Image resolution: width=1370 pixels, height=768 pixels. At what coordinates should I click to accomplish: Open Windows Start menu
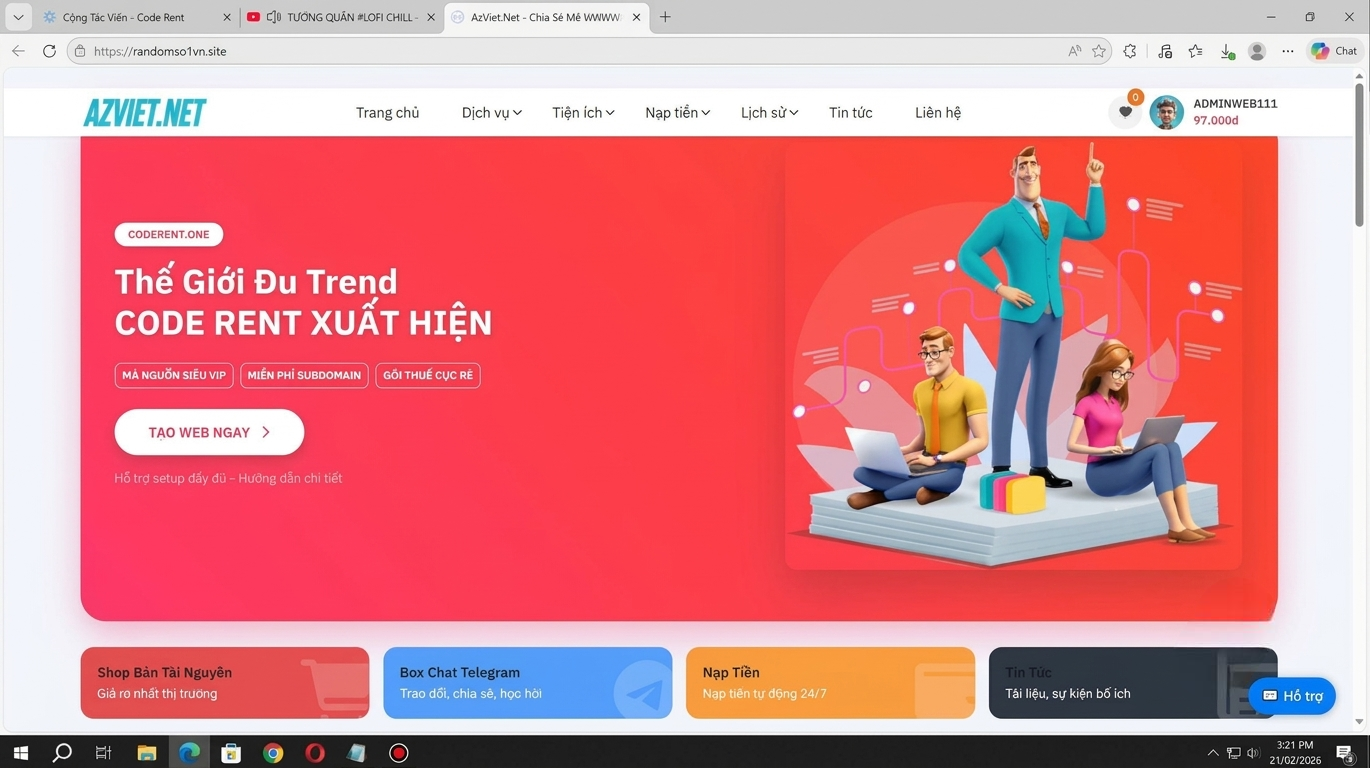pos(20,753)
